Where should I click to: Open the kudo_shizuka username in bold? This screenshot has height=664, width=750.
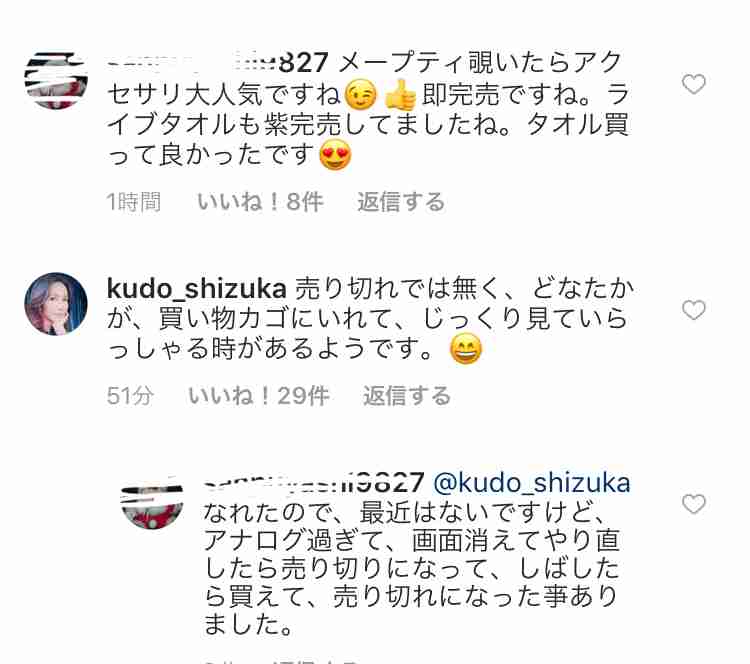pos(197,289)
